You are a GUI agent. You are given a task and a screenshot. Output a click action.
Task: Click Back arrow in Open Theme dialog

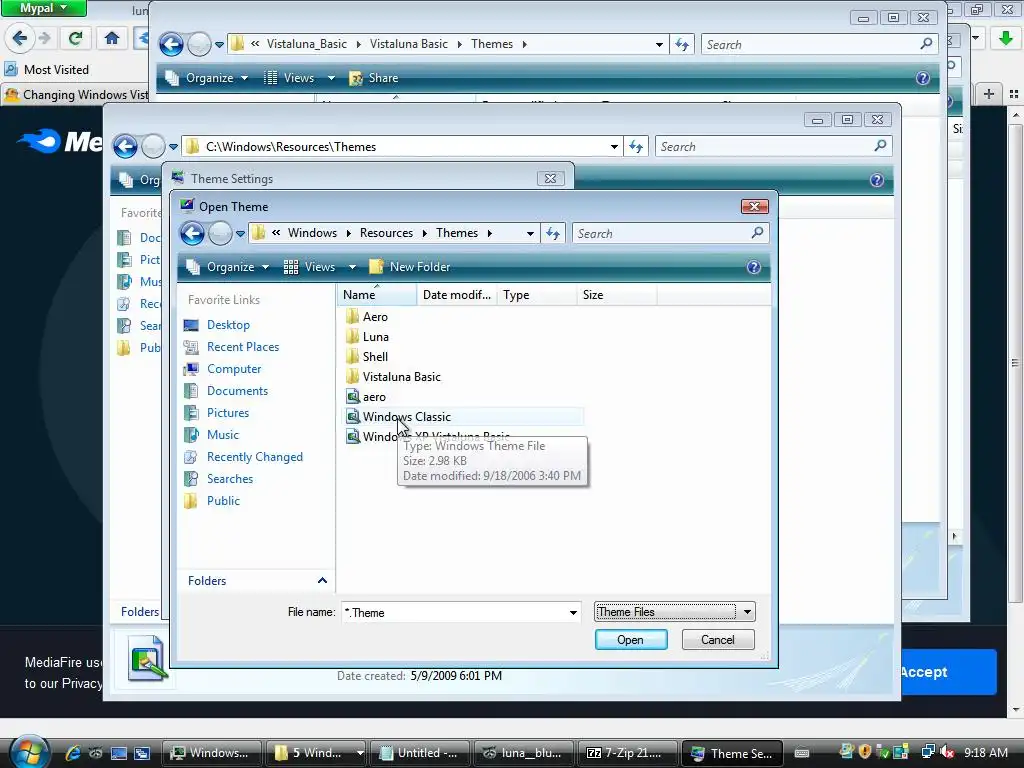[x=193, y=233]
